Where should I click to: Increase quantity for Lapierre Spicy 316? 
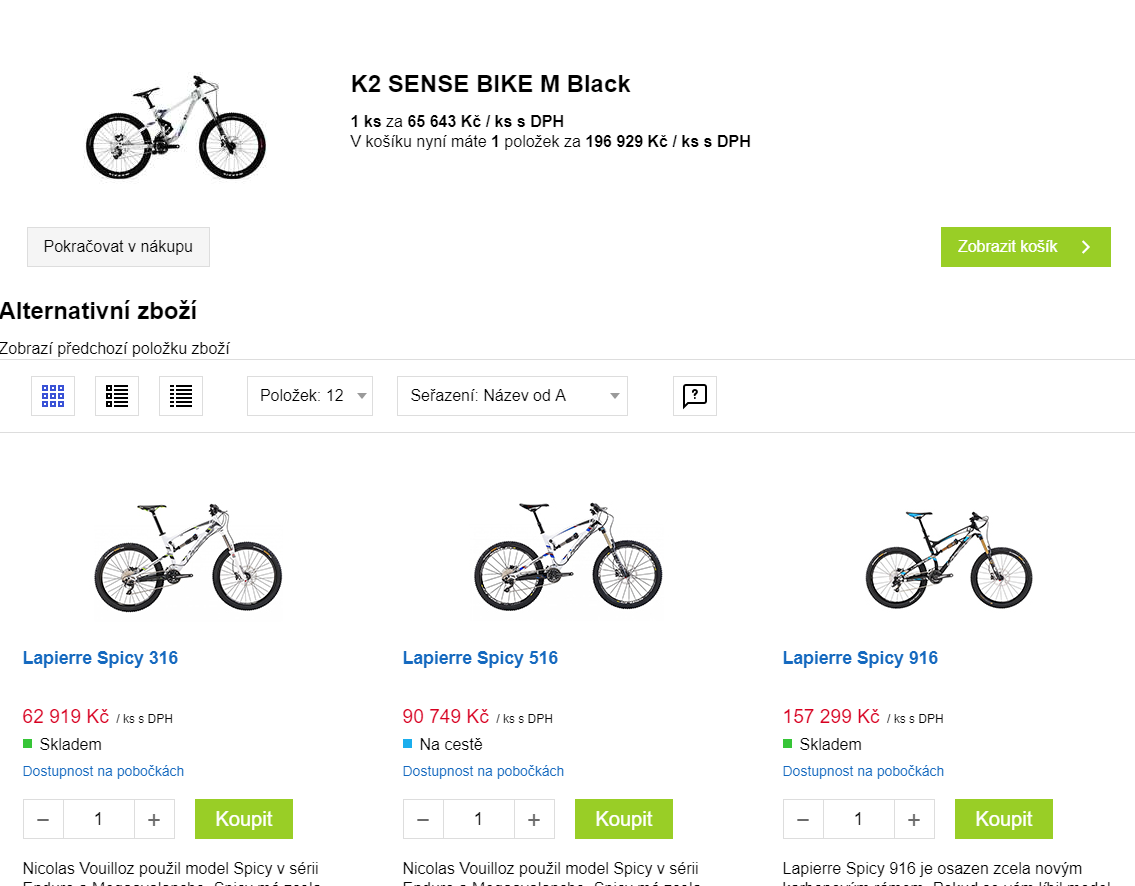[154, 819]
